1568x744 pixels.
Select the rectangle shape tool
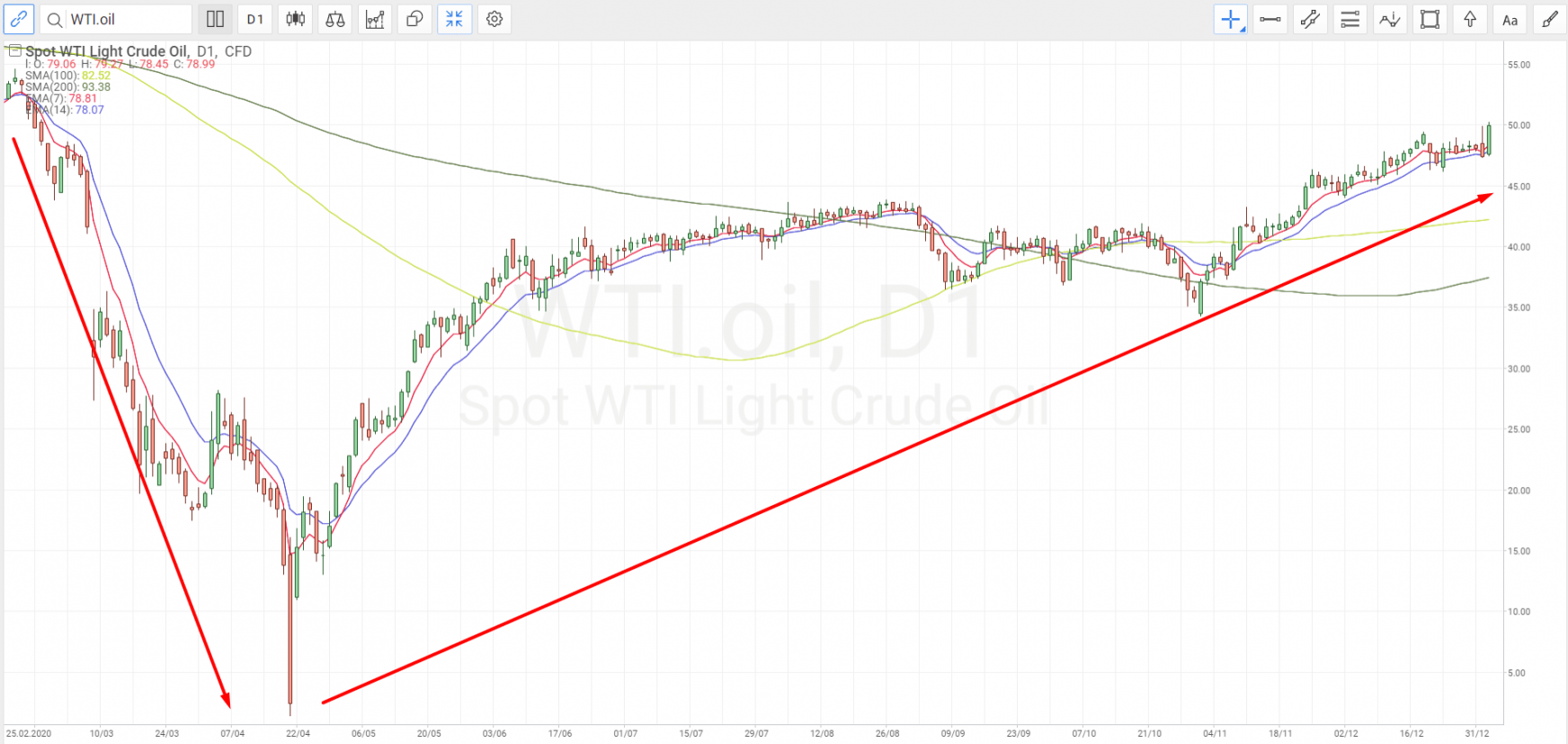coord(1430,19)
